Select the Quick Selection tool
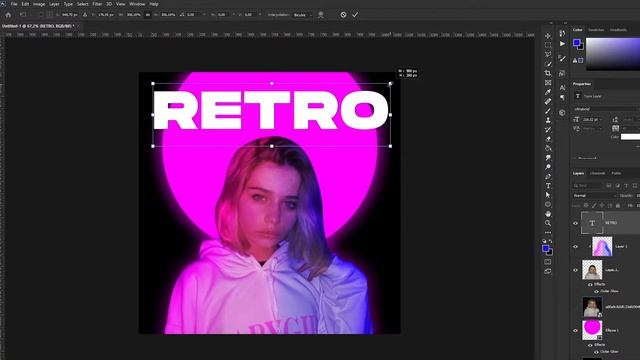The width and height of the screenshot is (640, 360). click(x=548, y=64)
